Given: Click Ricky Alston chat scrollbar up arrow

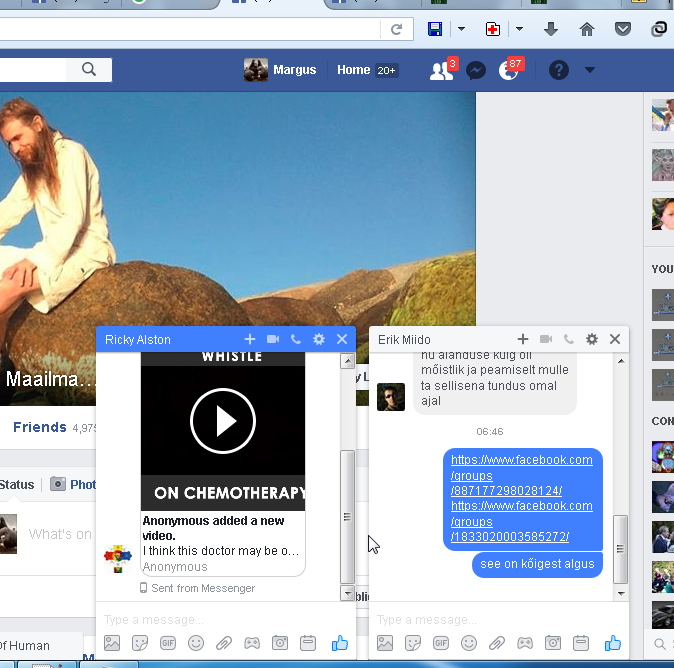Looking at the screenshot, I should point(347,360).
